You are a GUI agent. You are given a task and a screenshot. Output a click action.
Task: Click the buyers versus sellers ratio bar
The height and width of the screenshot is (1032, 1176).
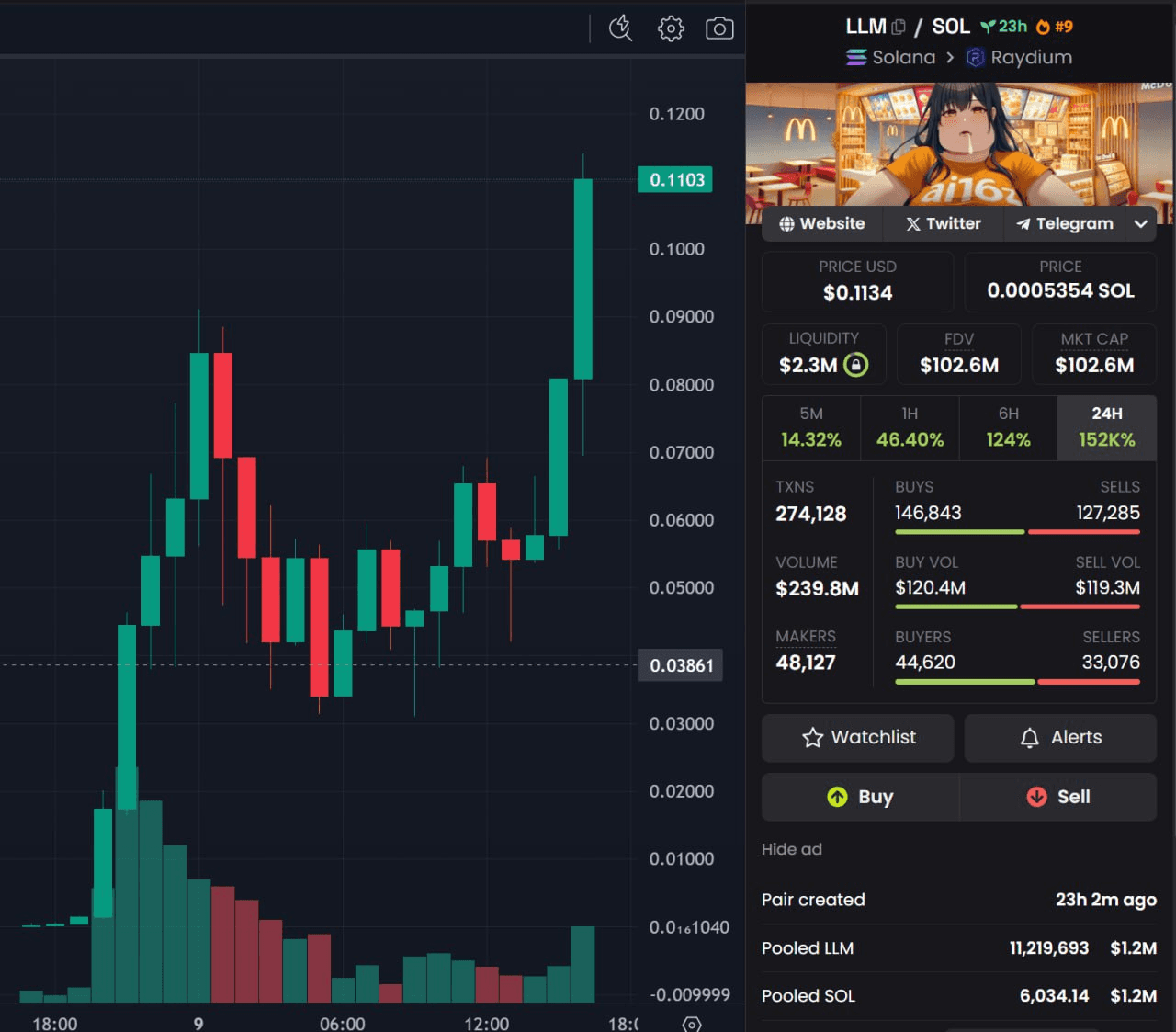tap(1017, 682)
